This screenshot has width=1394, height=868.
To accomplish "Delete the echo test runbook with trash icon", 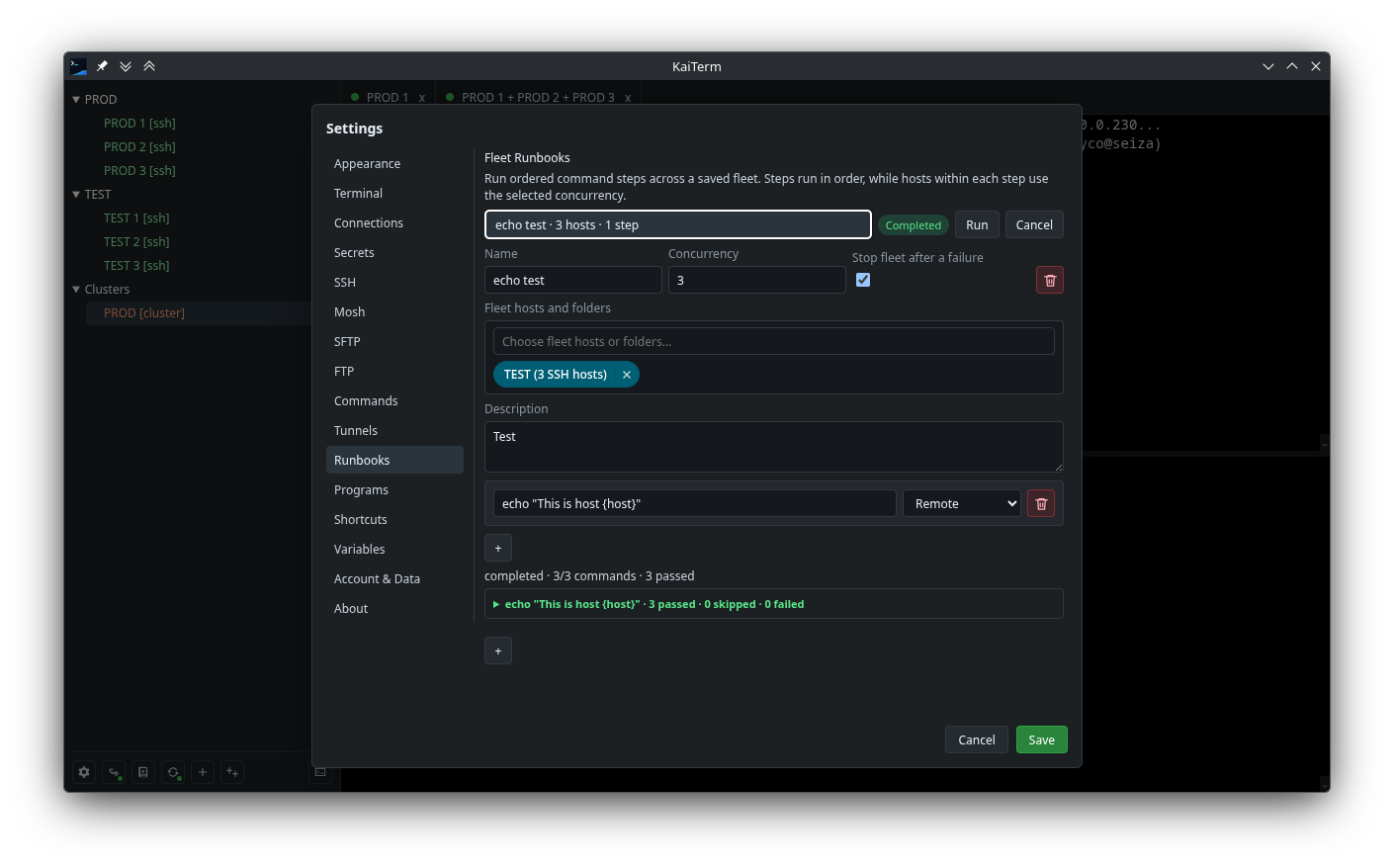I will pyautogui.click(x=1050, y=281).
